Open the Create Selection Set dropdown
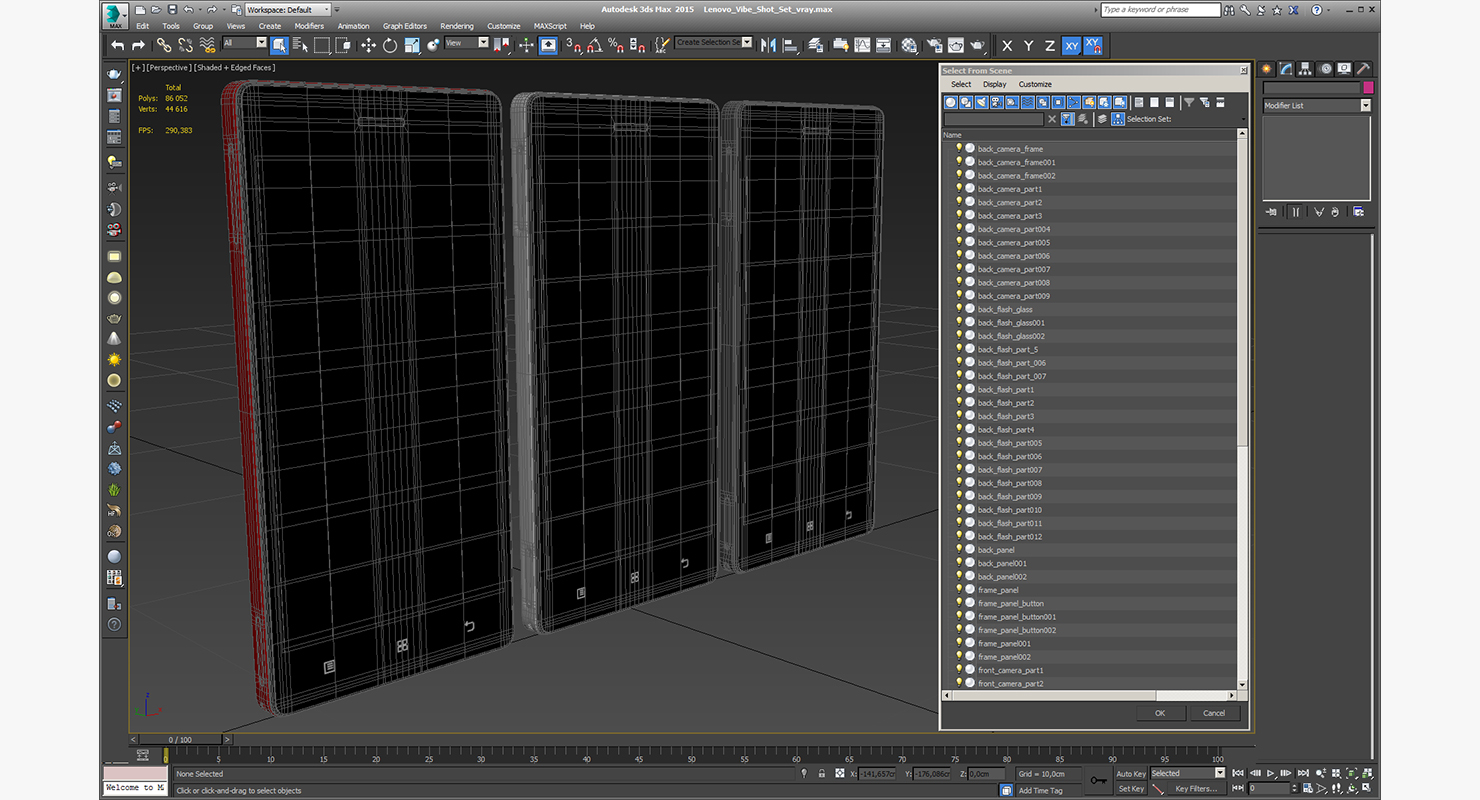Screen dimensions: 1480x800 pyautogui.click(x=713, y=43)
